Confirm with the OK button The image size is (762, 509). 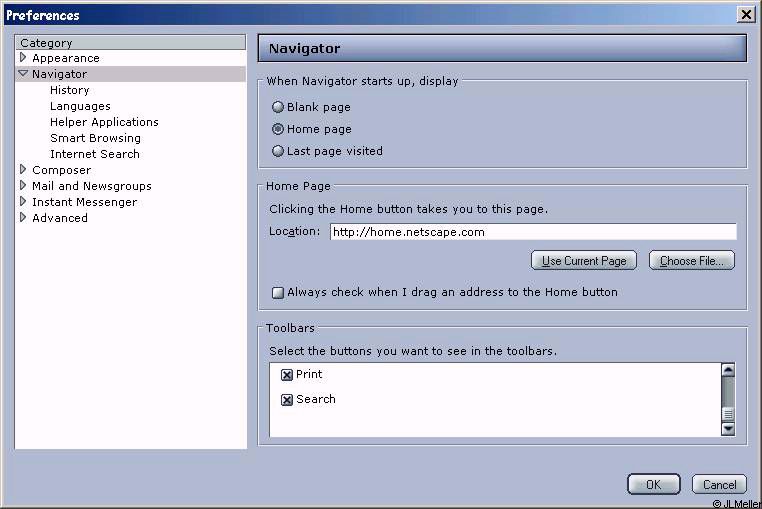pyautogui.click(x=654, y=484)
